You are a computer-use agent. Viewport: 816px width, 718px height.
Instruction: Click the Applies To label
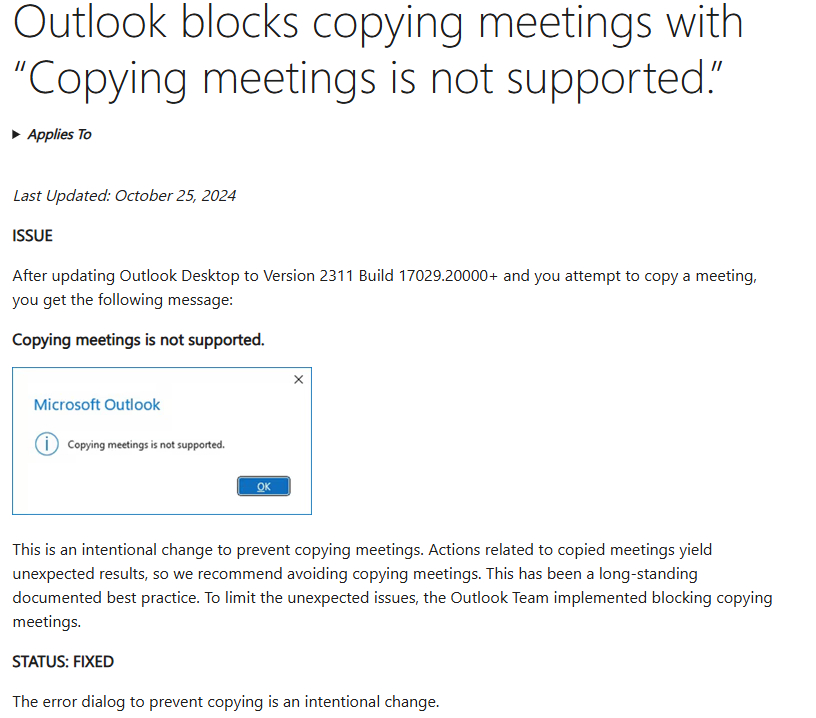pos(59,134)
